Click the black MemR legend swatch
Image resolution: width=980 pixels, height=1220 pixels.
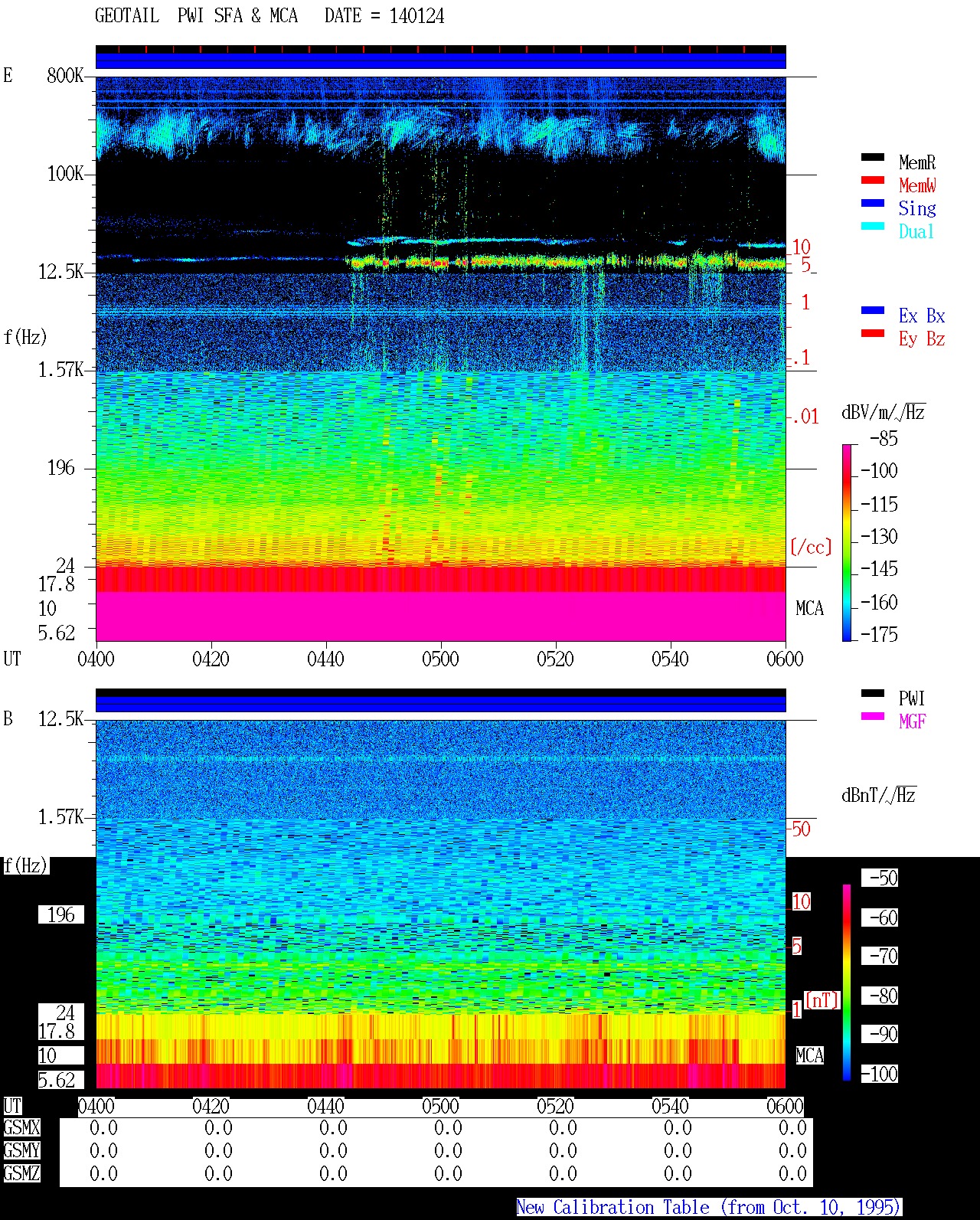pos(873,157)
